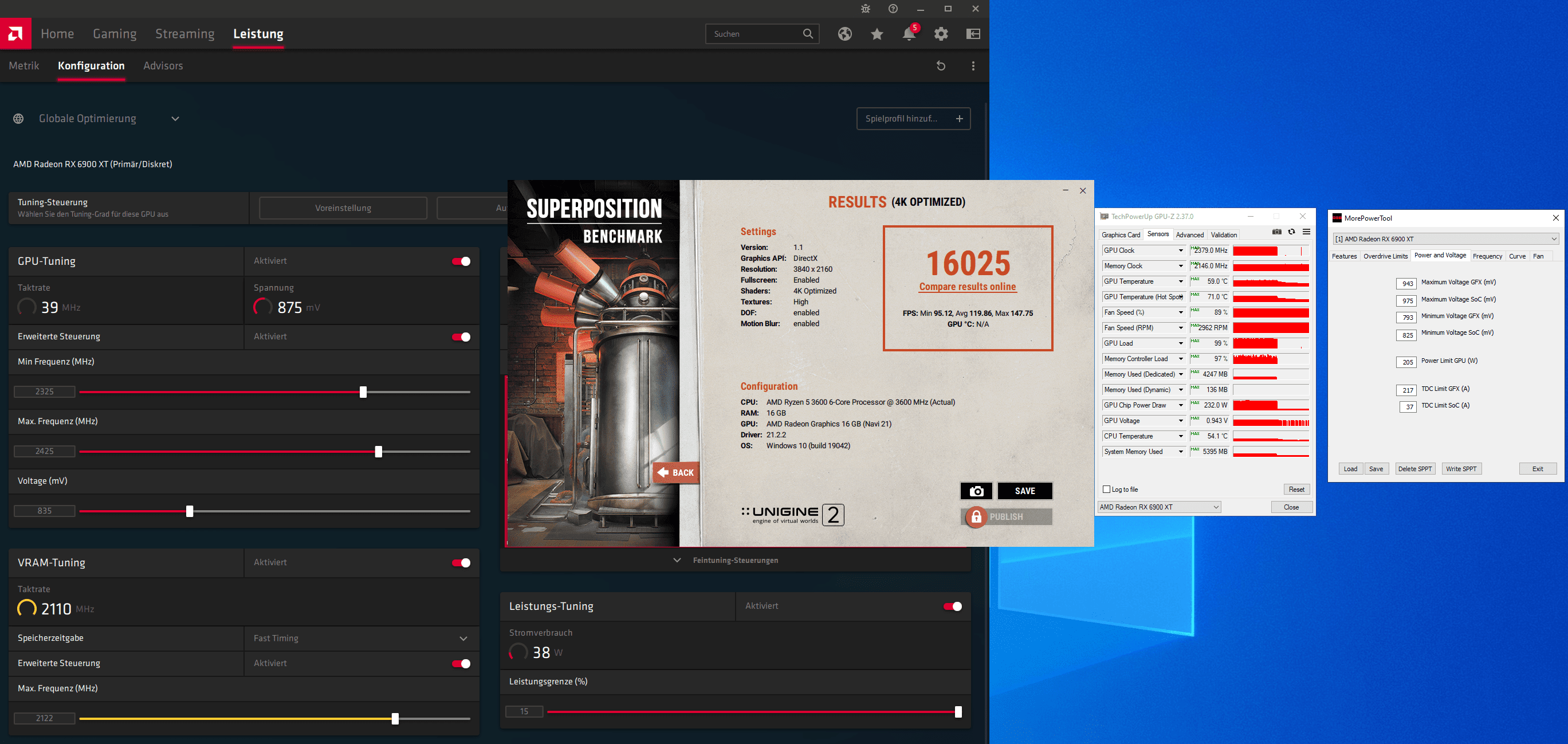Take screenshot with Superposition camera icon
The width and height of the screenshot is (1568, 744).
[976, 491]
